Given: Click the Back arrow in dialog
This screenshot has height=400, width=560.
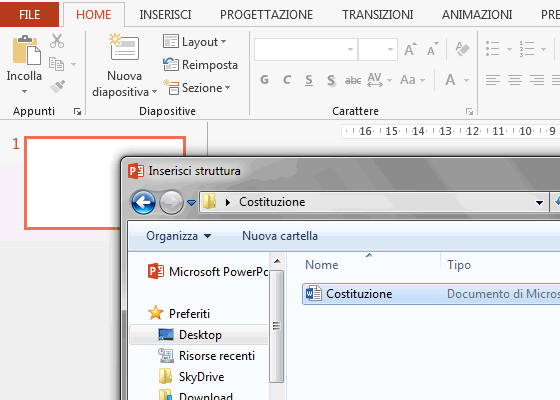Looking at the screenshot, I should 143,202.
